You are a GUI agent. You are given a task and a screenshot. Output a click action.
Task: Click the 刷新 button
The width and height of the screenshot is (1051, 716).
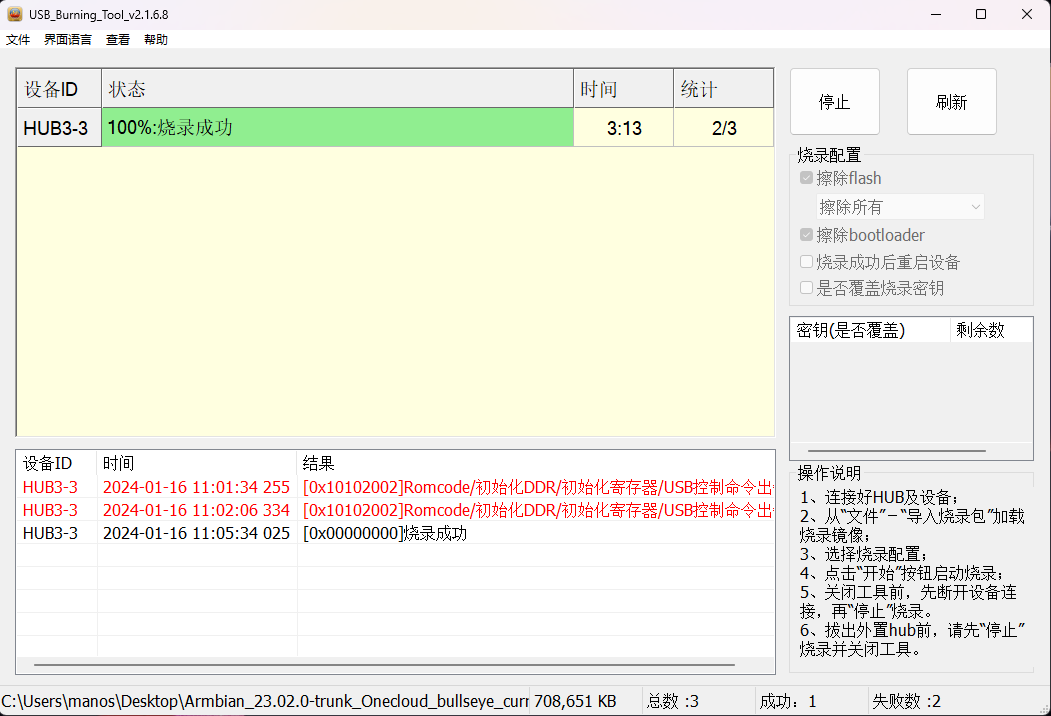[x=951, y=102]
